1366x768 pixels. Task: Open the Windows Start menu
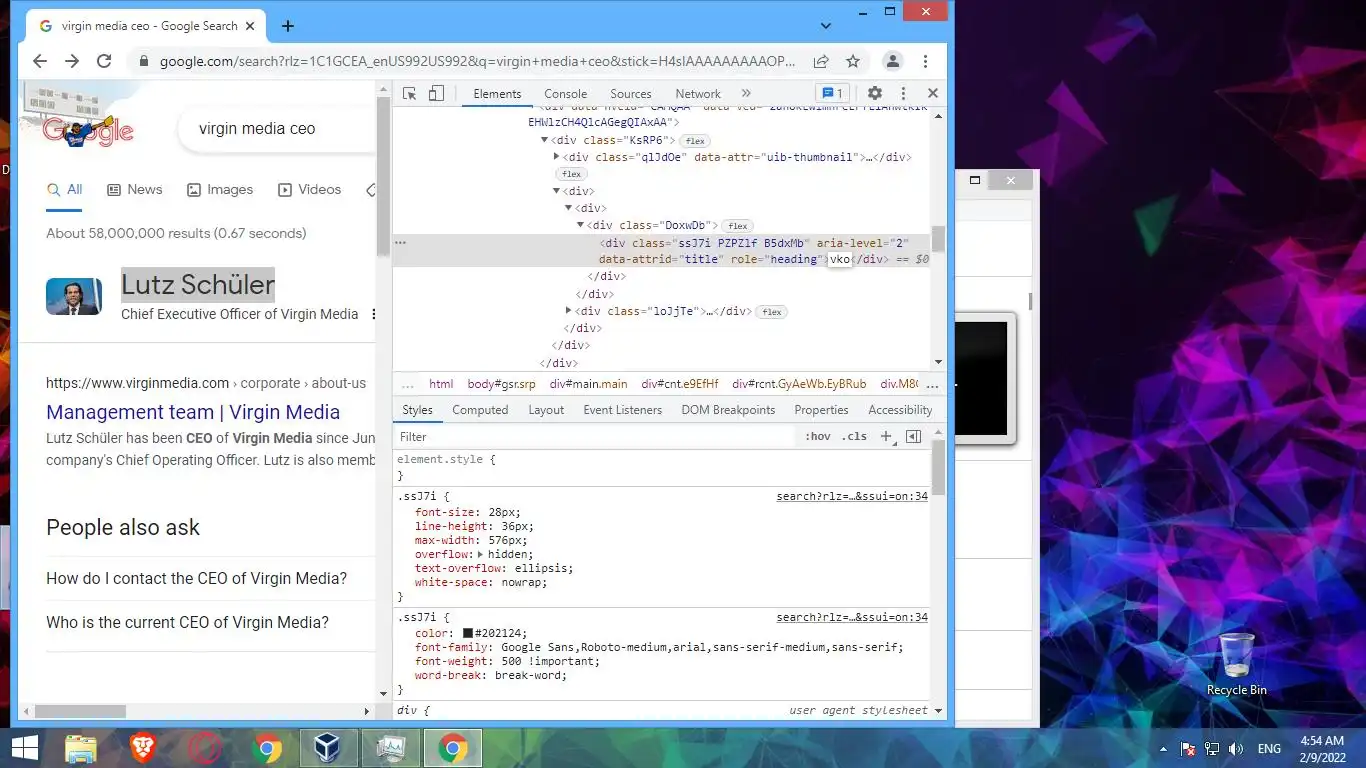[x=24, y=748]
